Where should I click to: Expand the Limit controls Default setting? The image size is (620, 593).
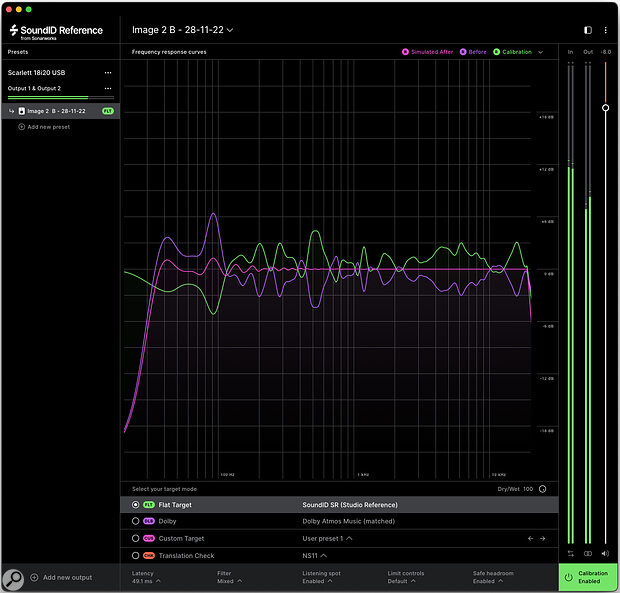406,577
